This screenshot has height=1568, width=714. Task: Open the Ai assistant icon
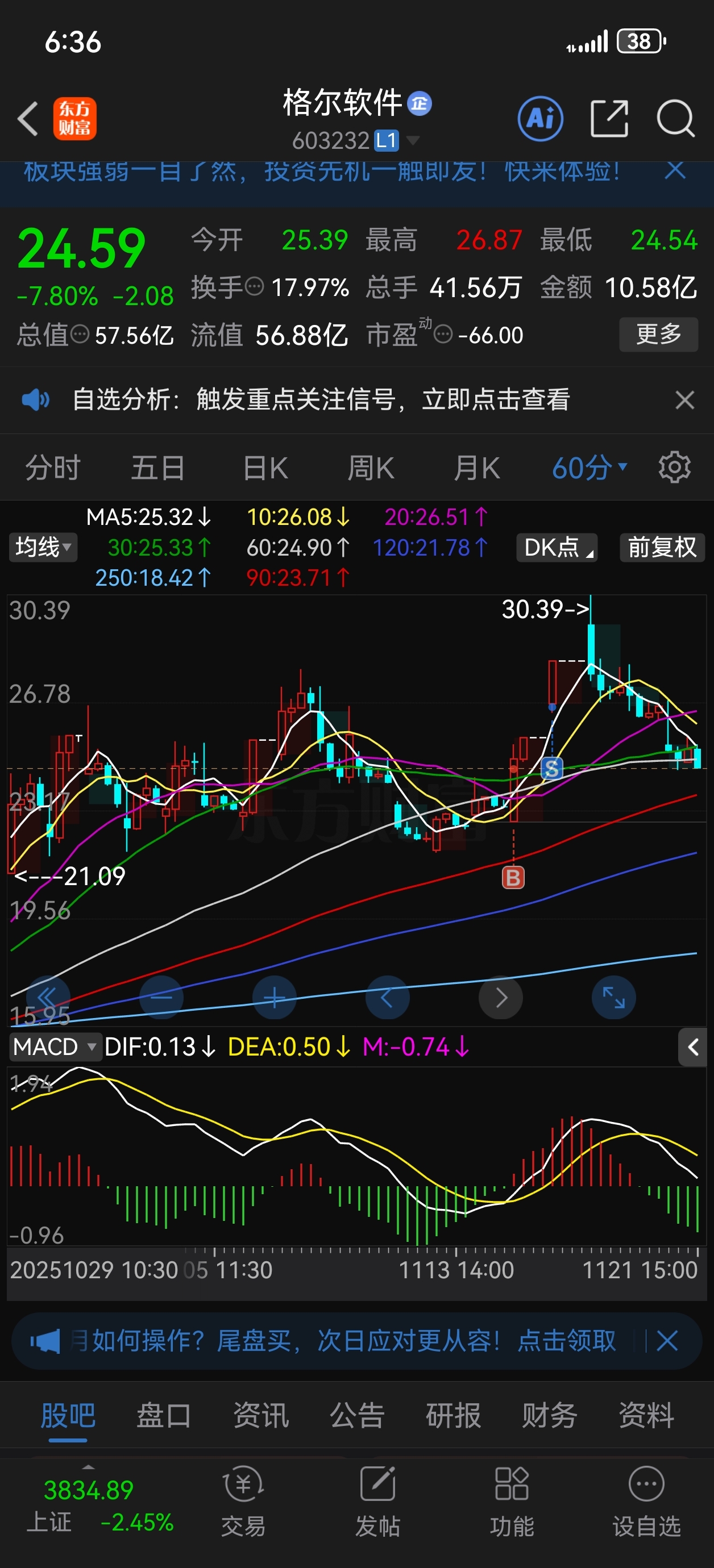[x=541, y=118]
